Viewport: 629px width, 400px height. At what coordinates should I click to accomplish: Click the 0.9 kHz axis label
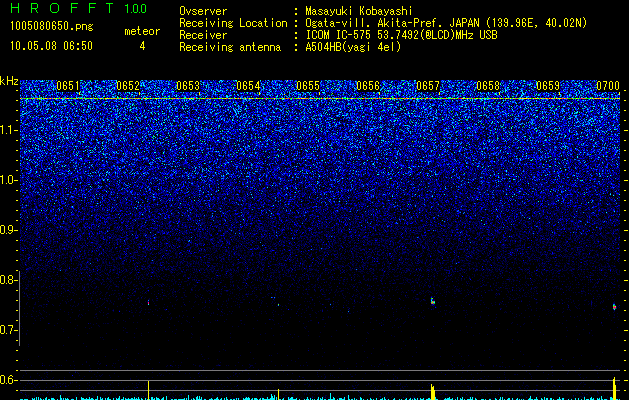[8, 230]
